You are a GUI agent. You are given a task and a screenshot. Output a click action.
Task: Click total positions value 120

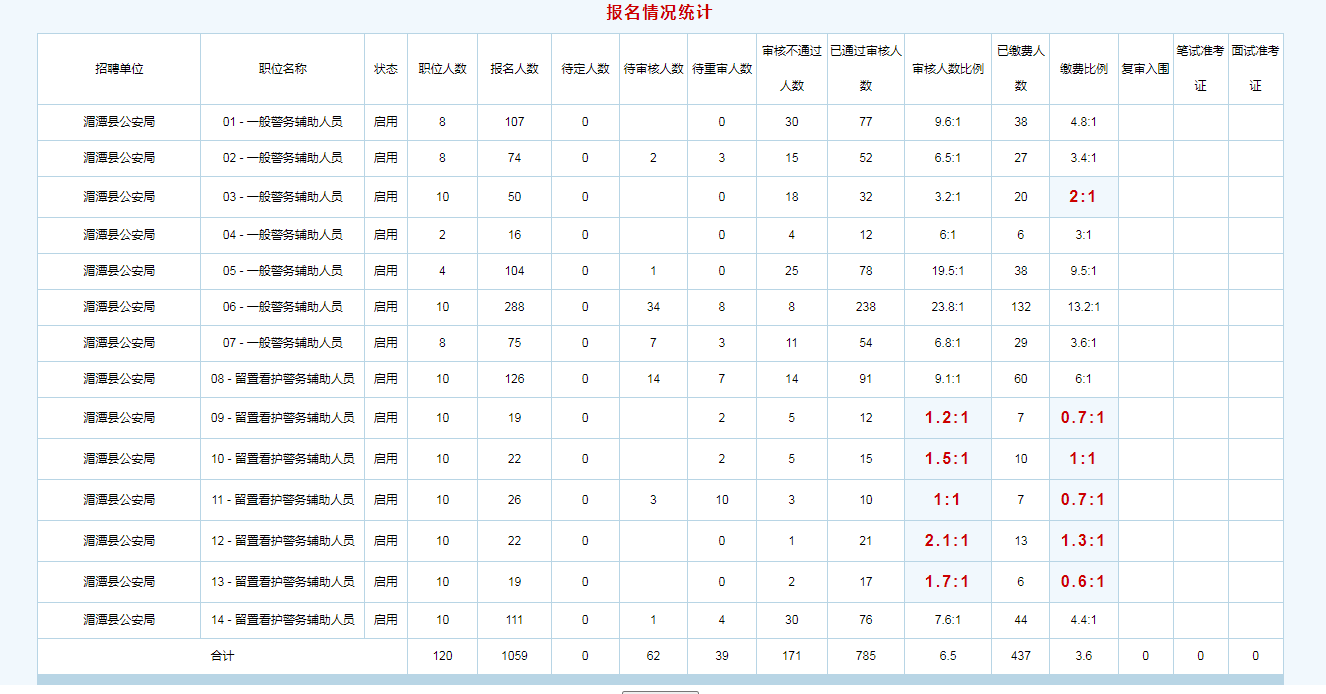(x=442, y=656)
